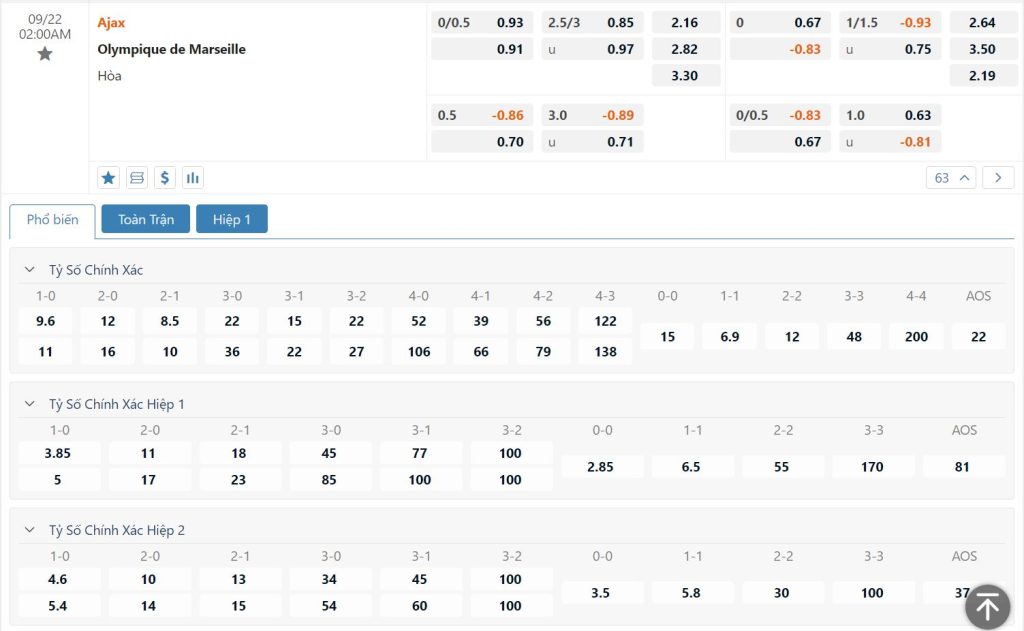This screenshot has height=631, width=1024.
Task: Select the Hiệp 1 tab
Action: pos(232,220)
